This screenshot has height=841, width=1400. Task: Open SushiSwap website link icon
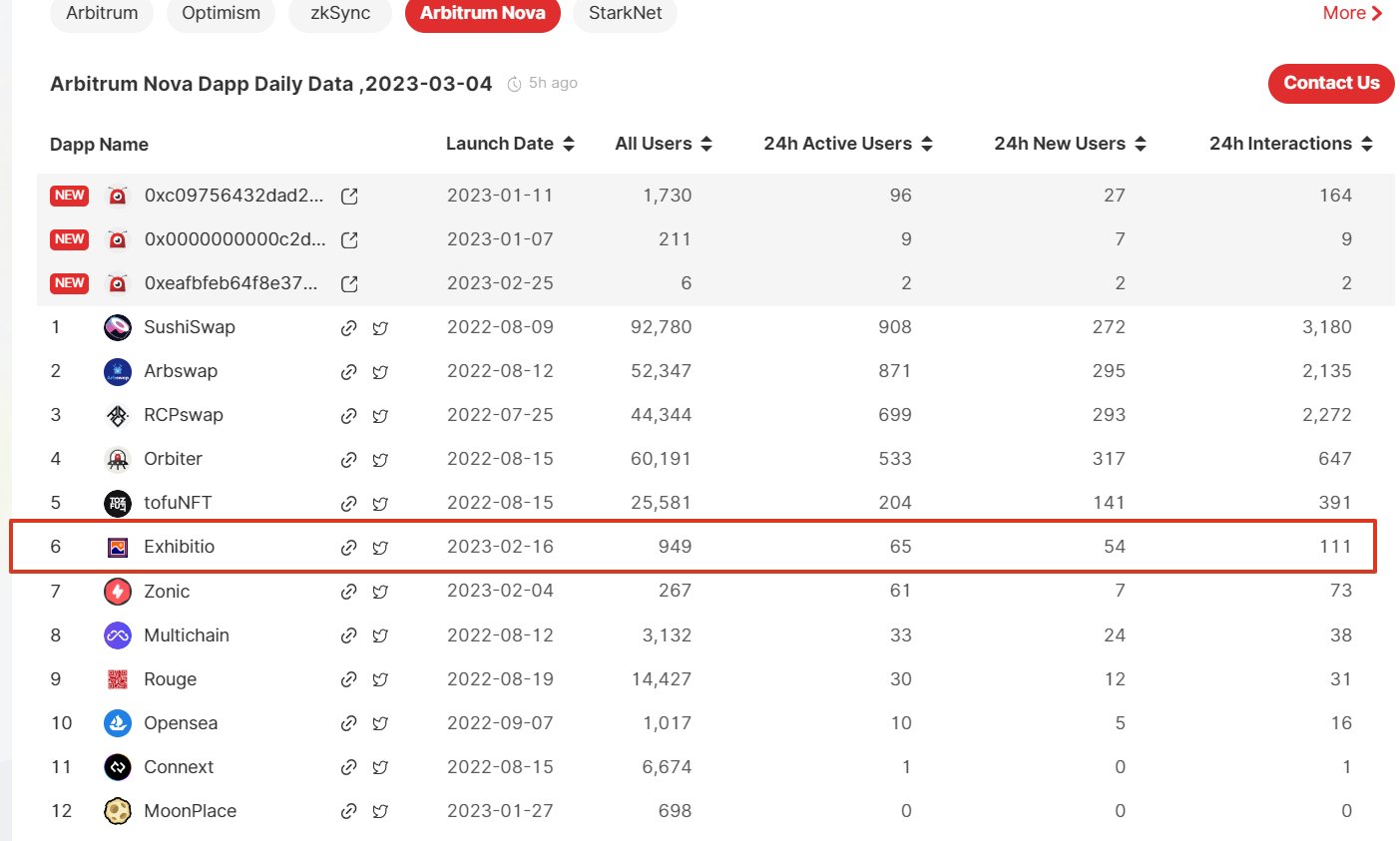348,328
